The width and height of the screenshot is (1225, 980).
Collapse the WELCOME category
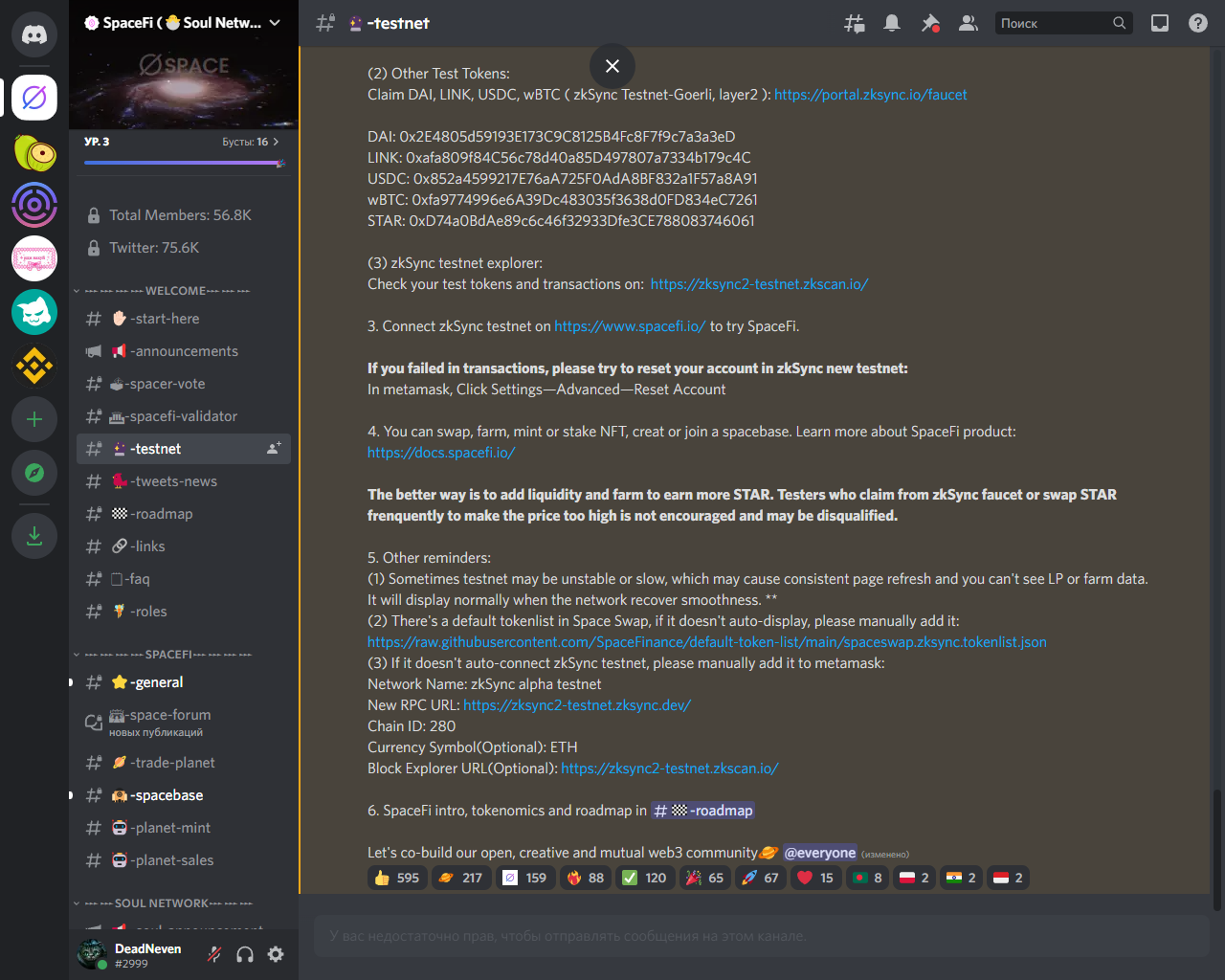pos(163,291)
